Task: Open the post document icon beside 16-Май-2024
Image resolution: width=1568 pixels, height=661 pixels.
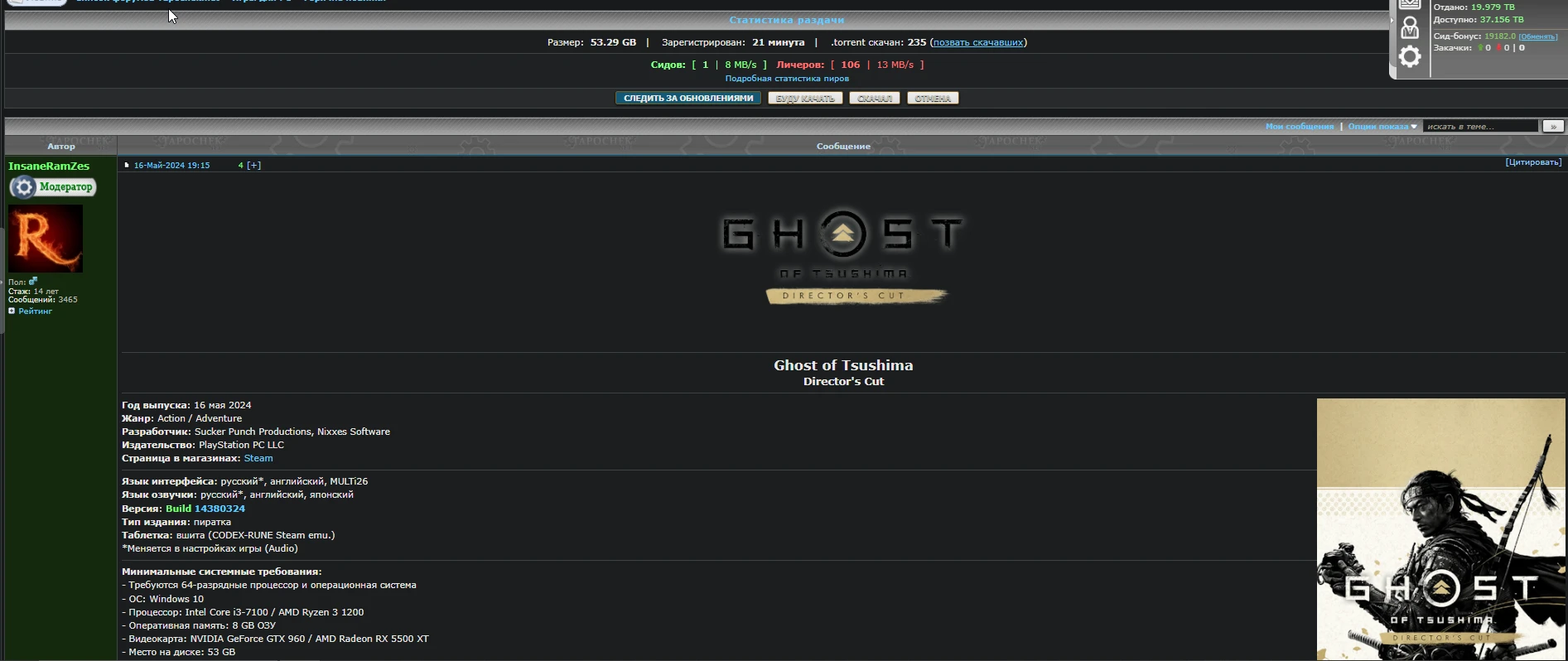Action: tap(127, 165)
